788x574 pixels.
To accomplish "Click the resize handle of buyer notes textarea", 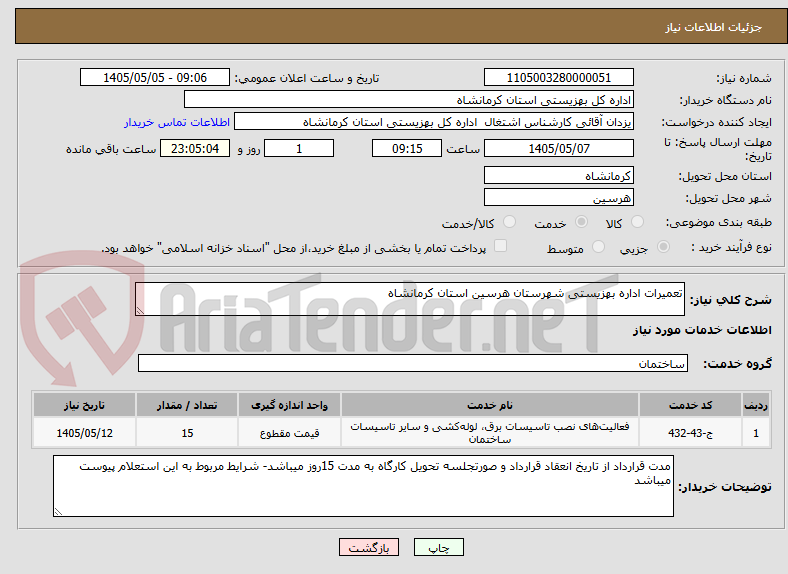I will tap(58, 511).
